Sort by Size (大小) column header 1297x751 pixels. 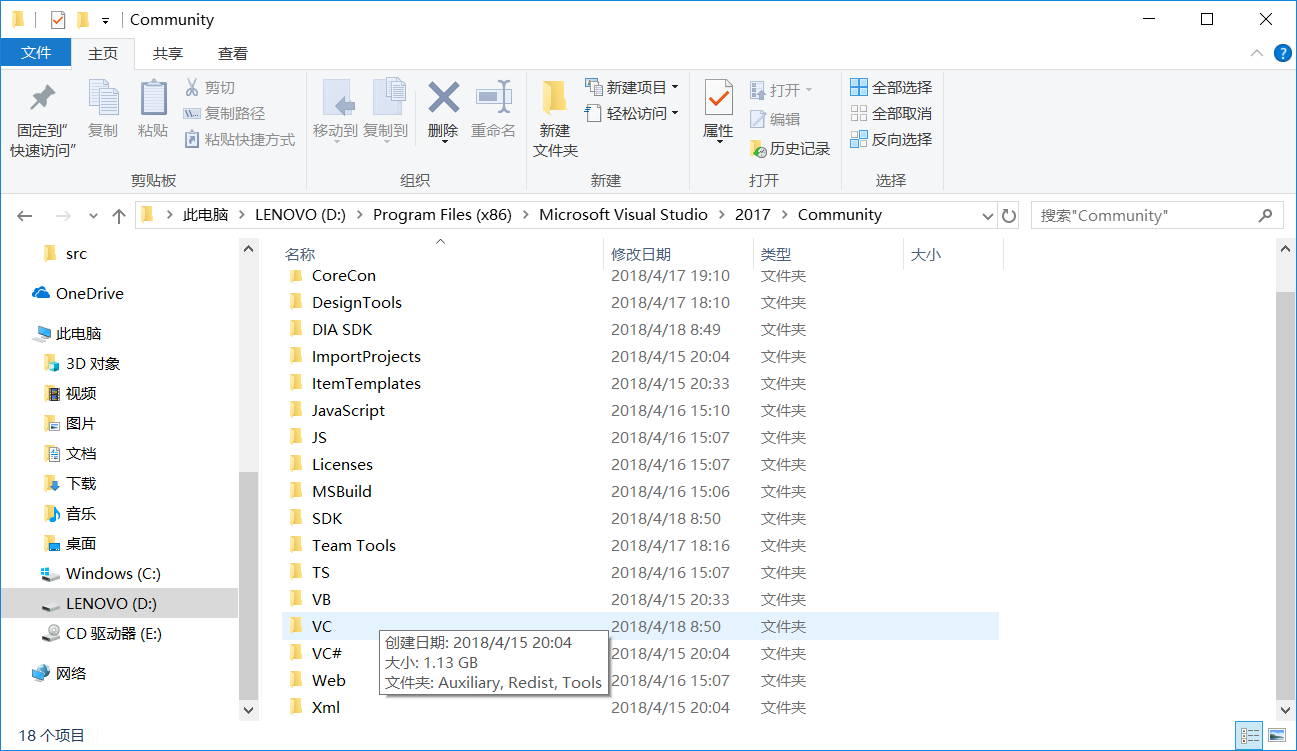coord(926,255)
